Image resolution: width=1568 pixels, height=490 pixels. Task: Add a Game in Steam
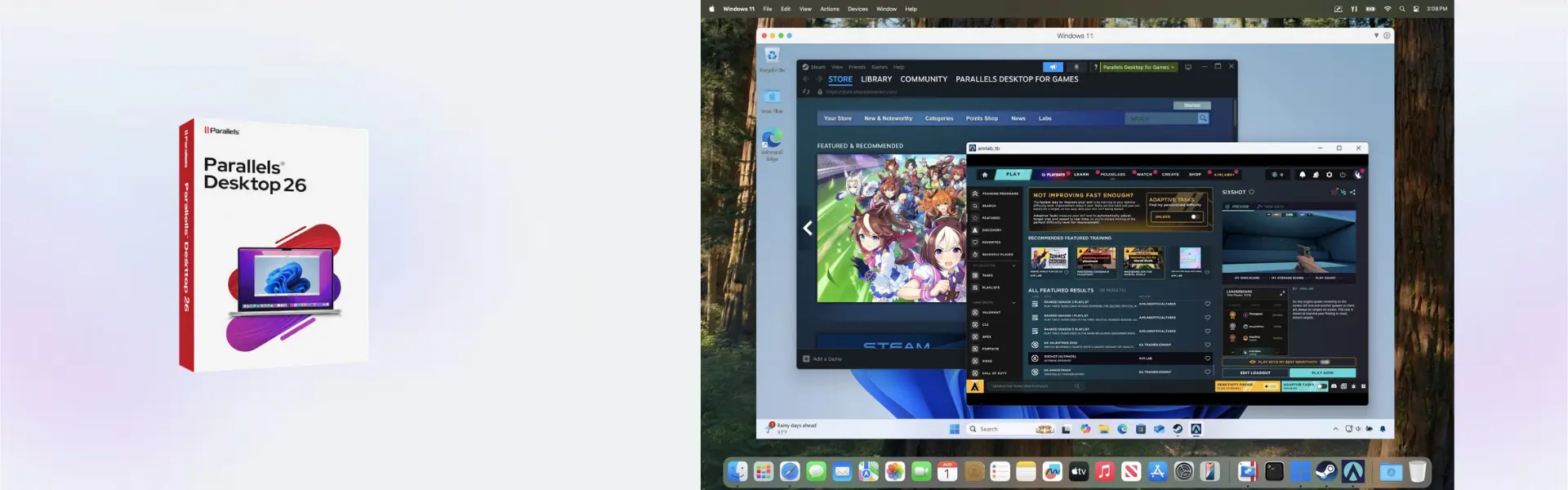coord(822,359)
